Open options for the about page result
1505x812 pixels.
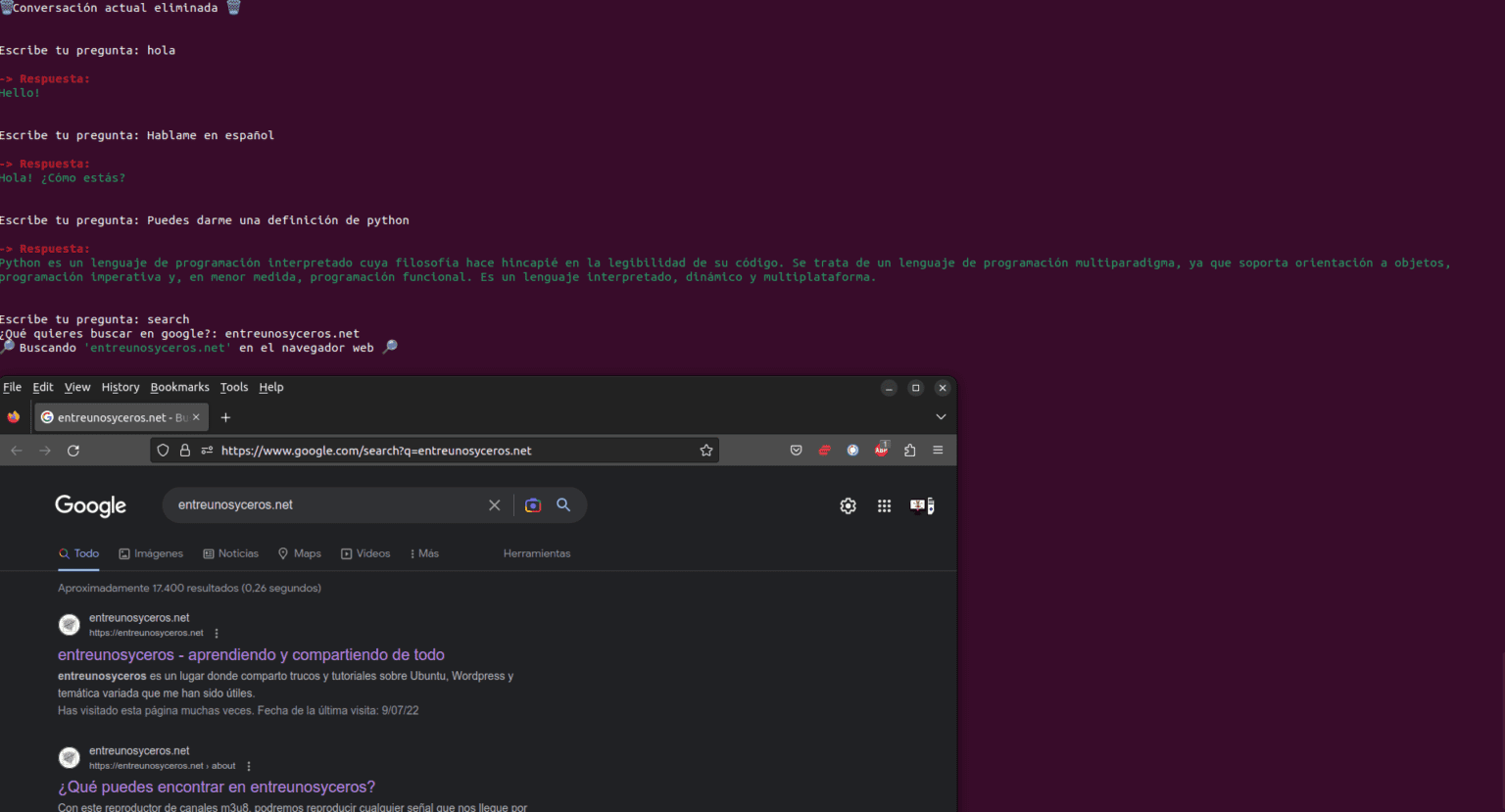click(x=249, y=766)
